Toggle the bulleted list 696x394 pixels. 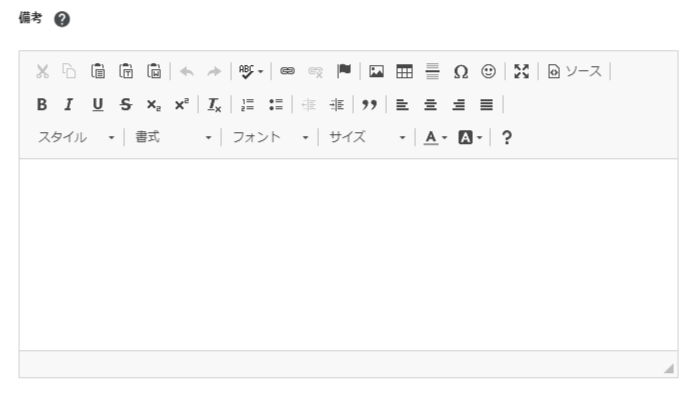click(x=276, y=105)
